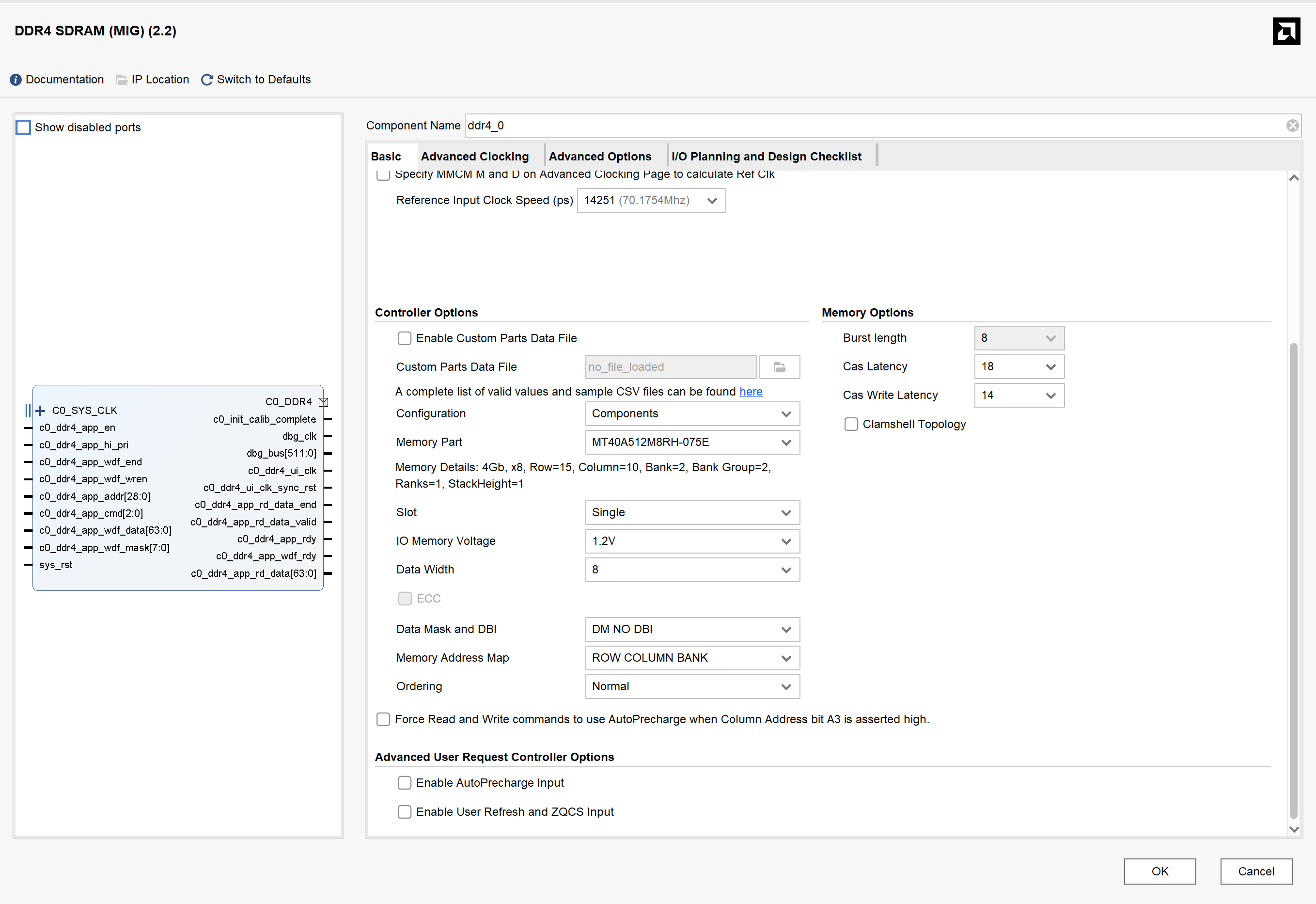Open the Memory Address Map dropdown
Image resolution: width=1316 pixels, height=904 pixels.
point(692,658)
